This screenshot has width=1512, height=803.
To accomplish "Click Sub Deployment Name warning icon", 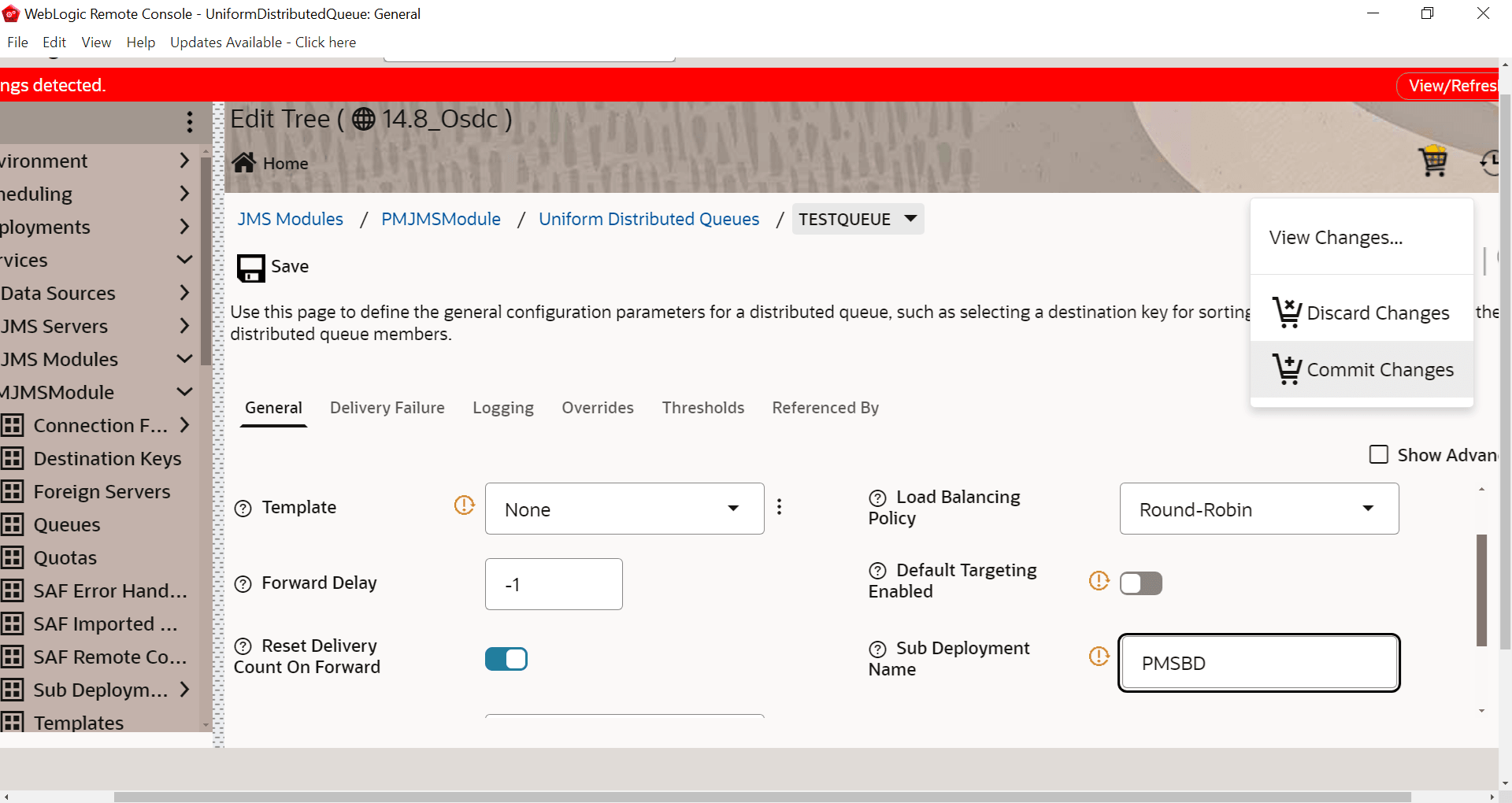I will tap(1099, 656).
